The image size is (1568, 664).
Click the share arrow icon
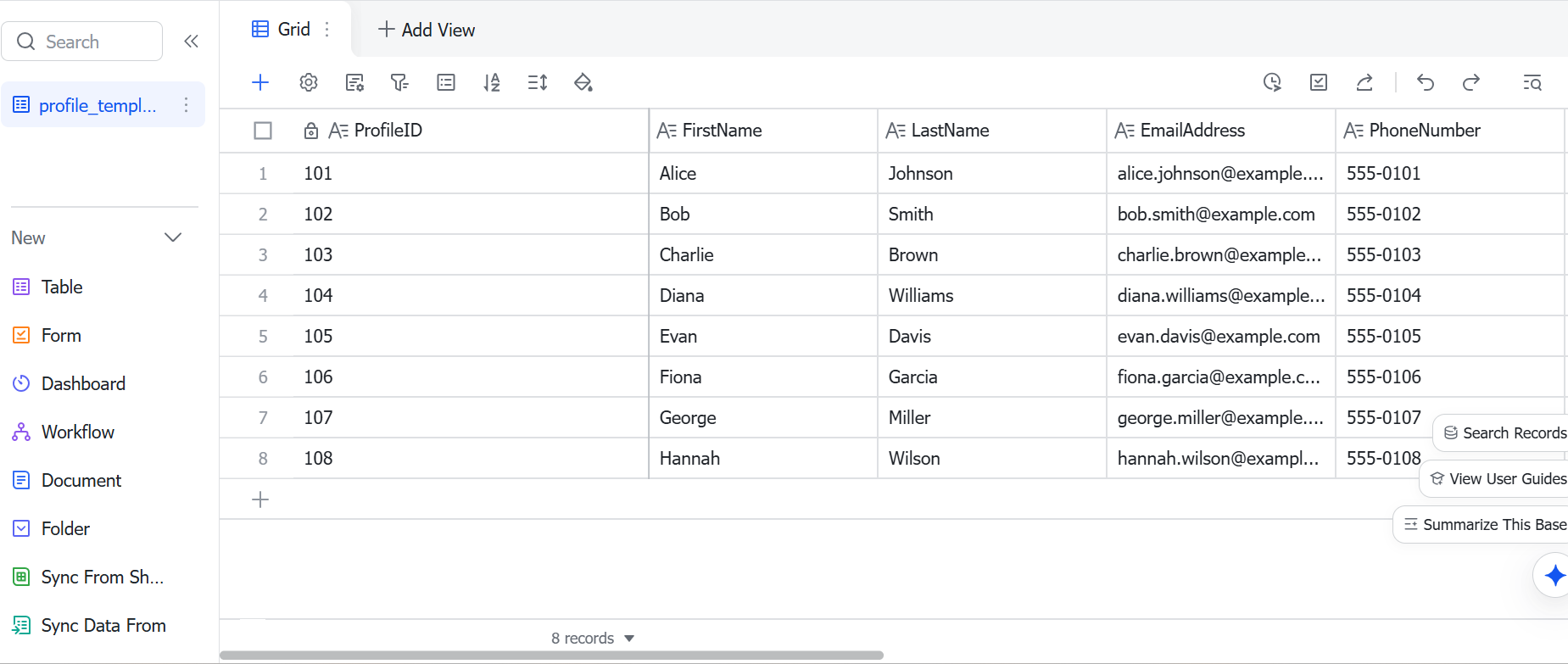pyautogui.click(x=1364, y=82)
